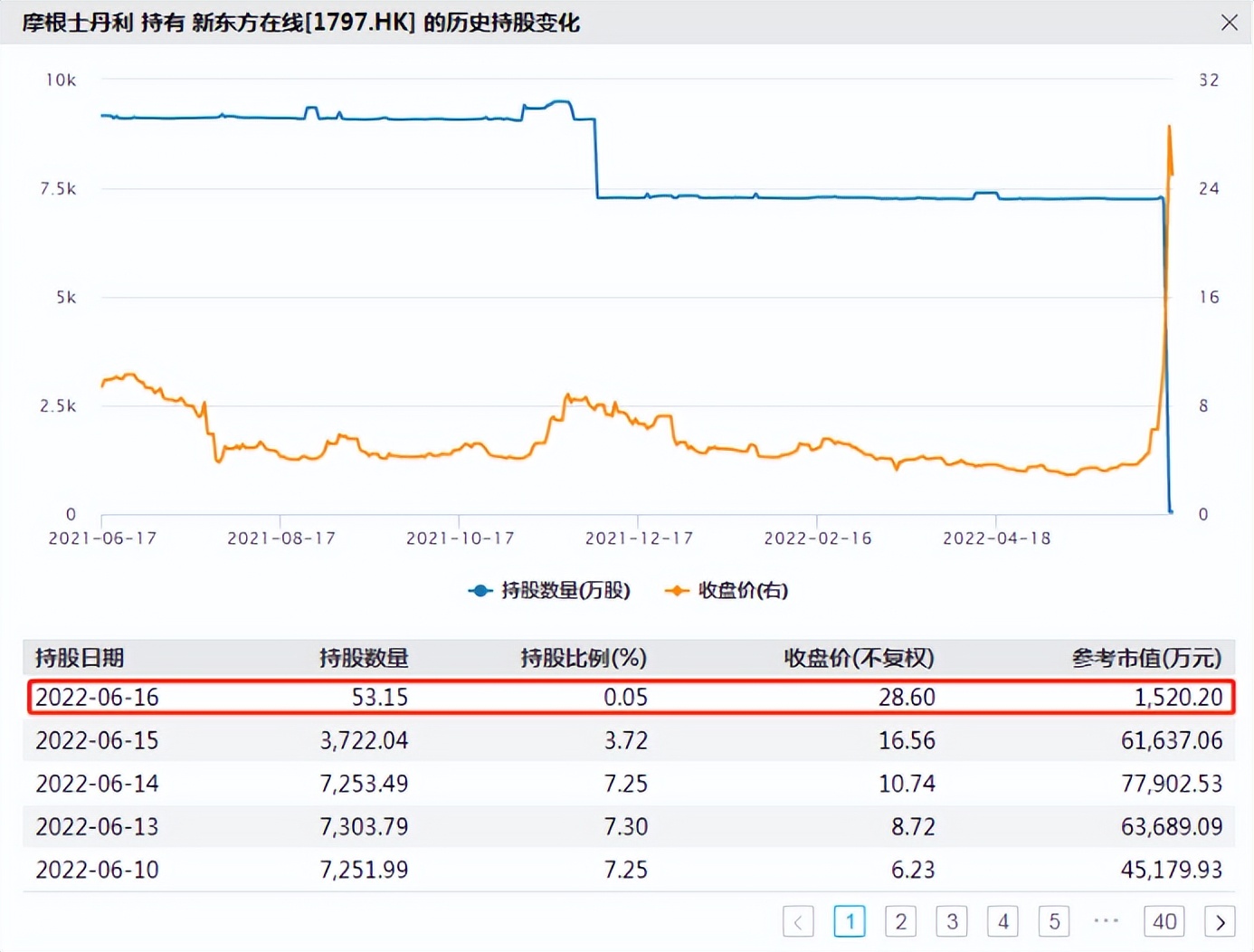Click x-axis label 2021-12-17
This screenshot has width=1254, height=952.
pos(639,538)
